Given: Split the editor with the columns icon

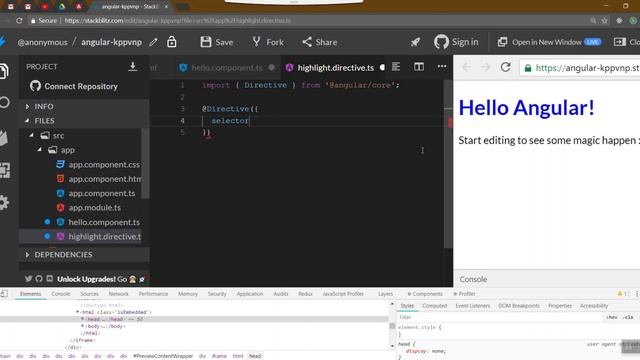Looking at the screenshot, I should (x=419, y=67).
